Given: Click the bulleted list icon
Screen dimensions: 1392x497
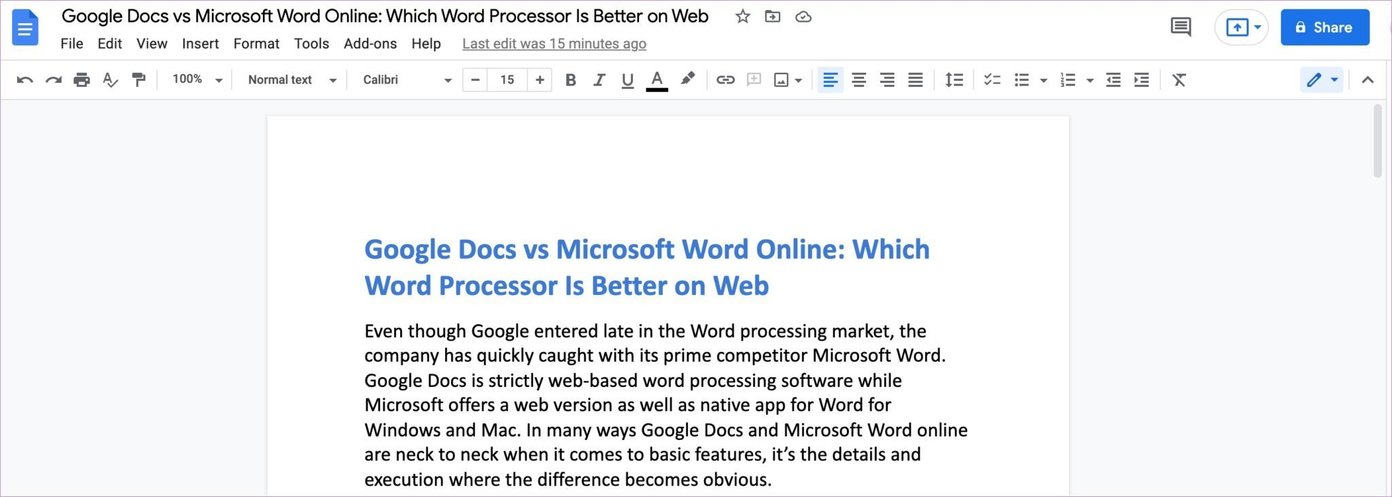Looking at the screenshot, I should (x=1021, y=80).
